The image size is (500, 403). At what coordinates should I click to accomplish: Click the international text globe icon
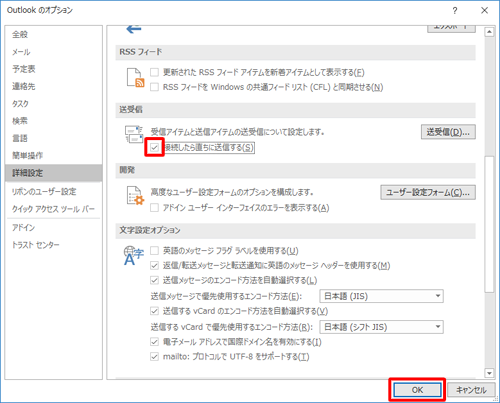133,255
